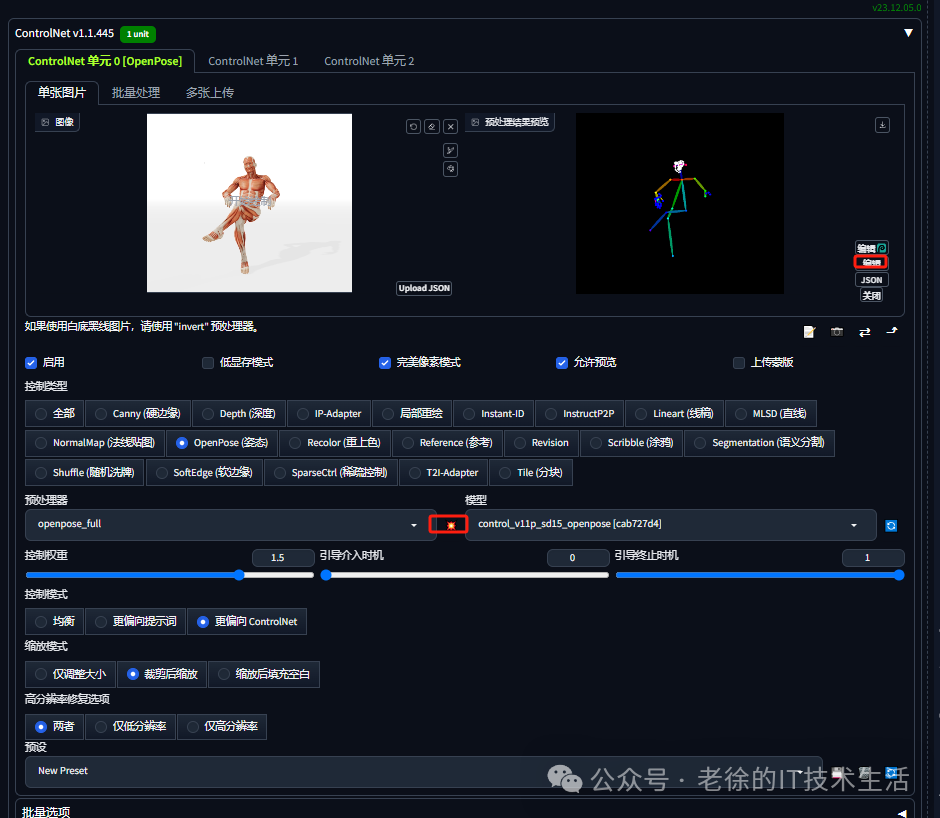Click the 控制权重 value field showing 1.5
This screenshot has height=818, width=940.
click(283, 558)
